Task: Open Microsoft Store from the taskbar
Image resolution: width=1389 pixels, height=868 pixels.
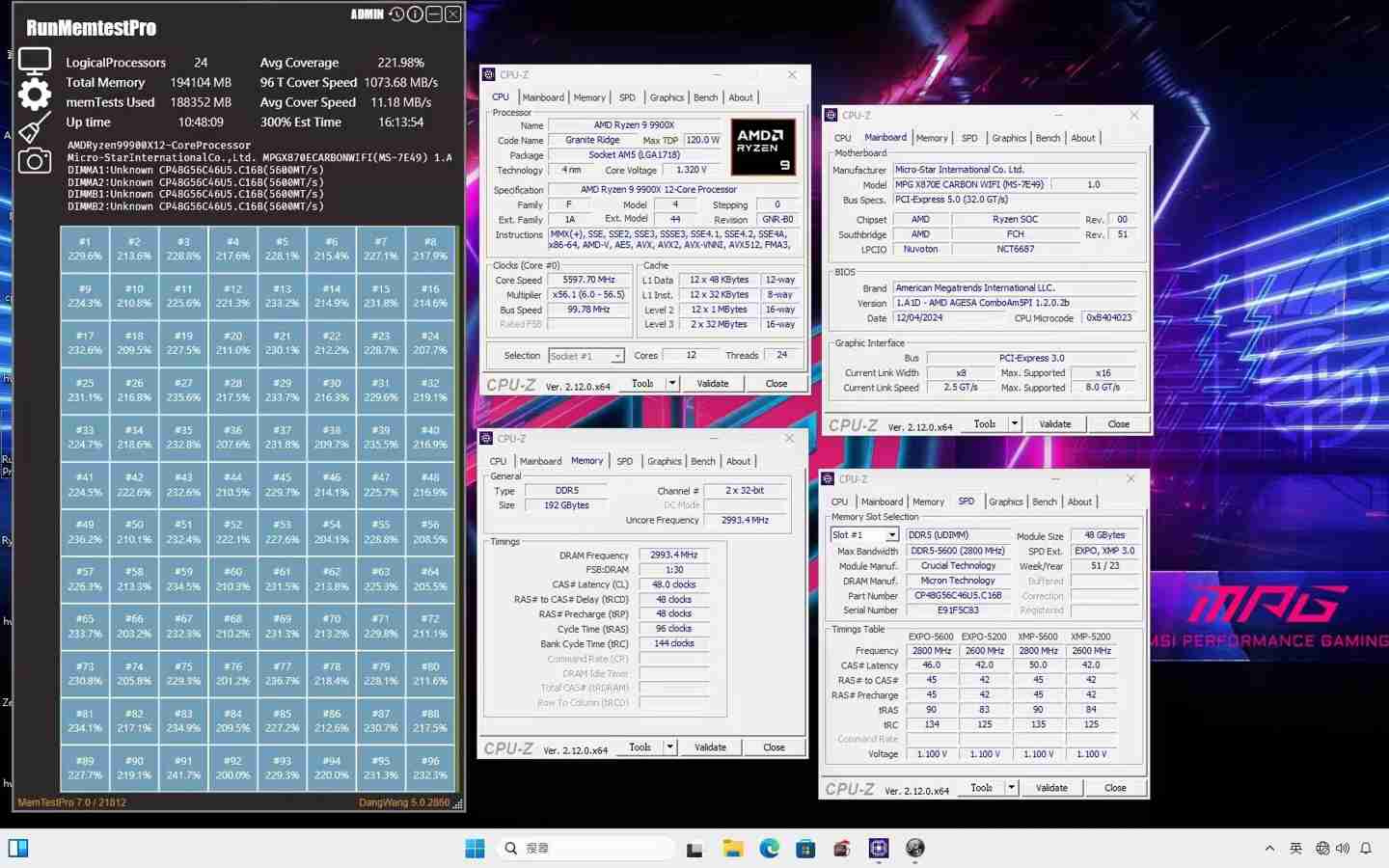Action: [x=804, y=849]
